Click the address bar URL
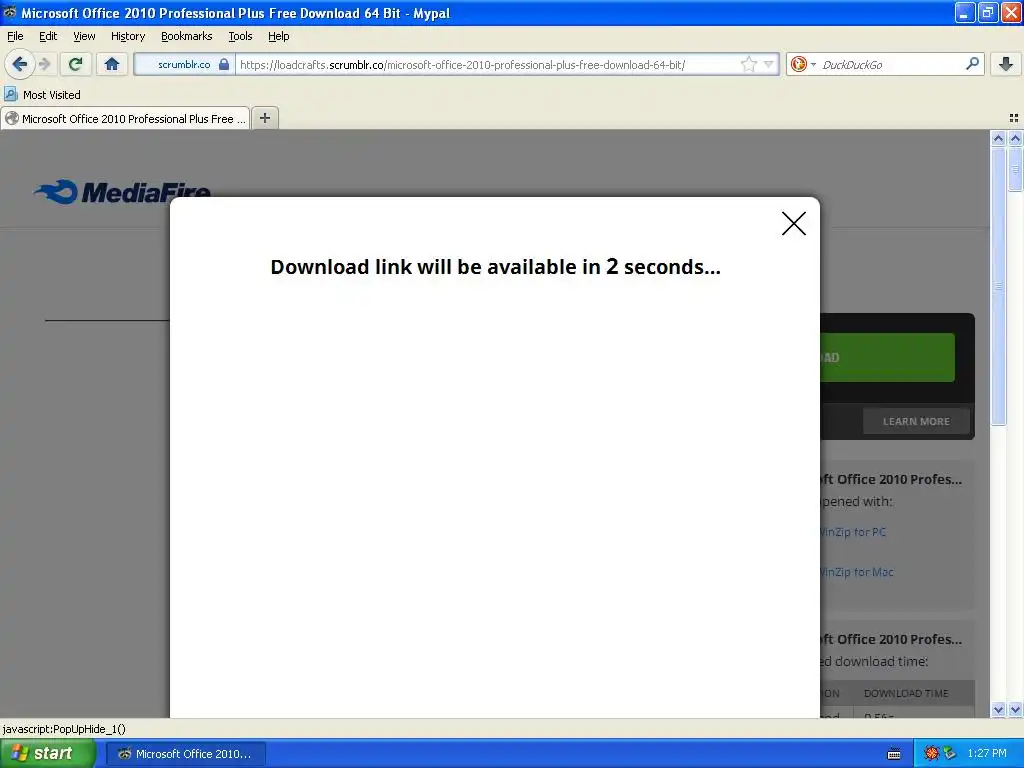Screen dimensions: 1024x768 pyautogui.click(x=462, y=65)
